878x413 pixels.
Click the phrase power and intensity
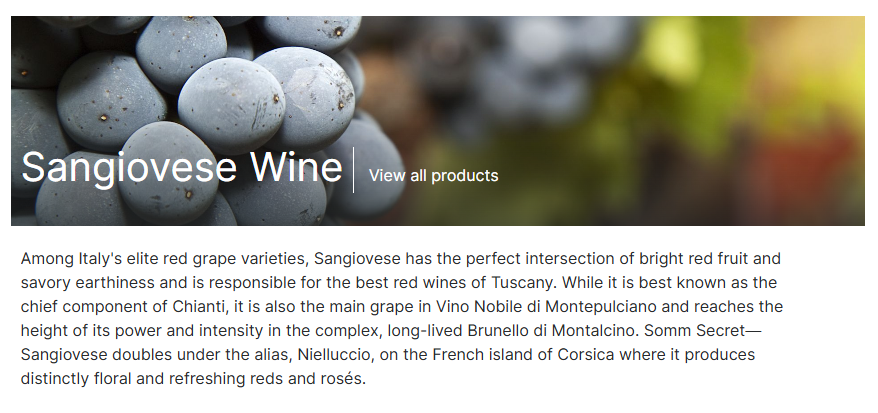click(x=158, y=330)
